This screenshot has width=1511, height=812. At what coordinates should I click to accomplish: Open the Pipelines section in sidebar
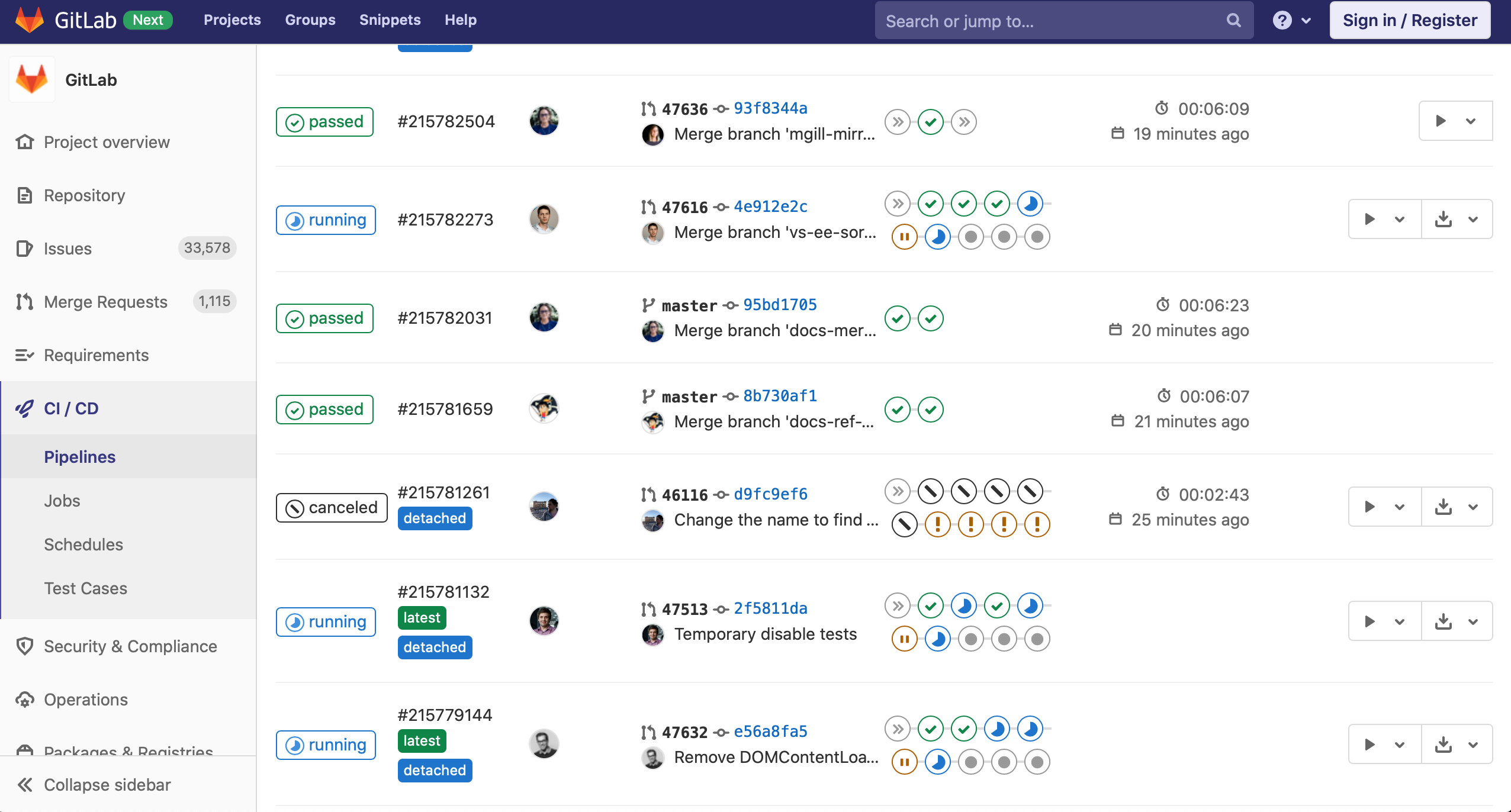pyautogui.click(x=79, y=456)
